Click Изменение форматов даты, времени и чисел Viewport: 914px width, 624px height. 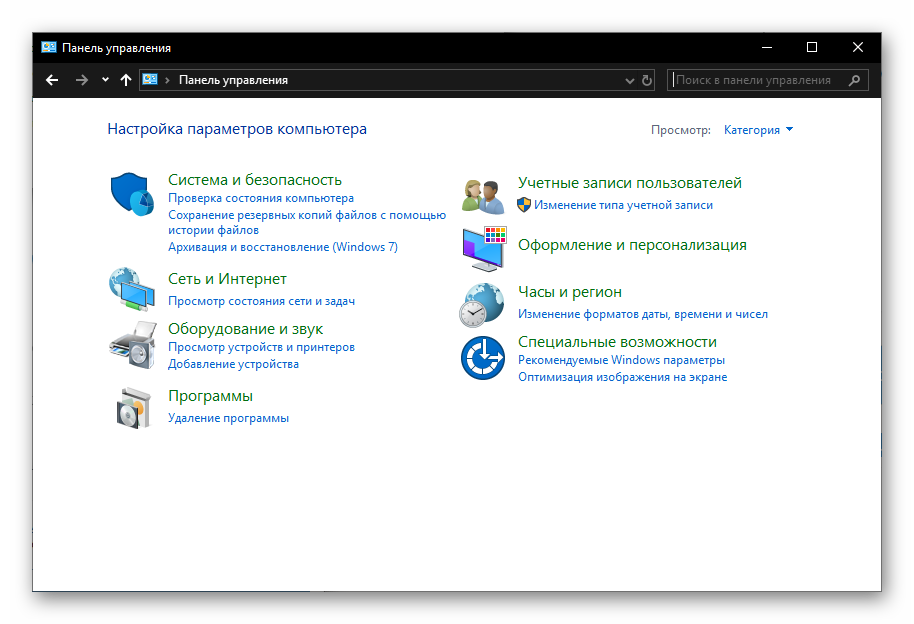pos(642,314)
